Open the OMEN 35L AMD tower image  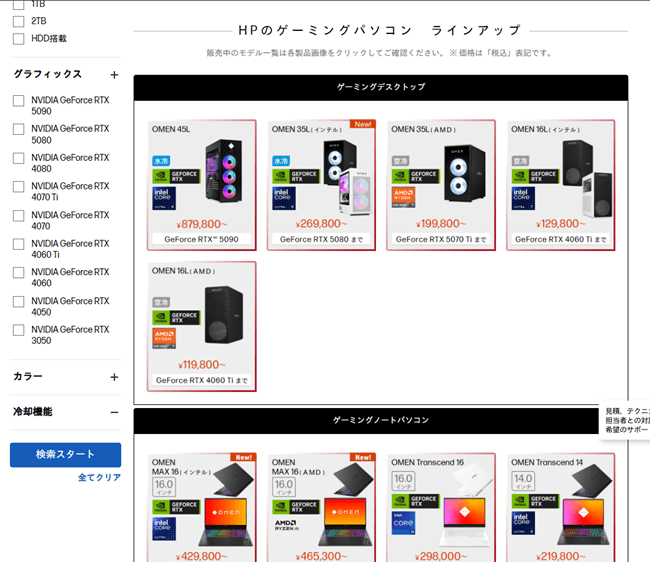[x=464, y=173]
